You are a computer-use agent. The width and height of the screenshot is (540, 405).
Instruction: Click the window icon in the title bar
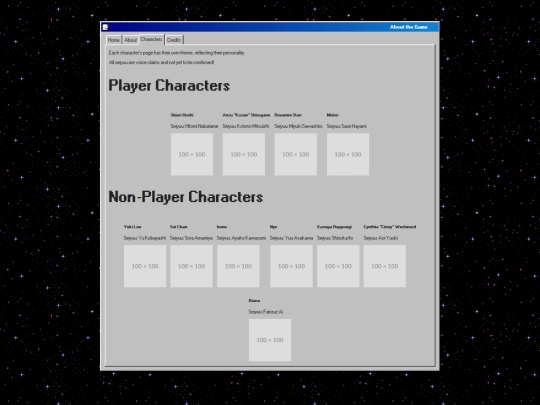[x=106, y=27]
